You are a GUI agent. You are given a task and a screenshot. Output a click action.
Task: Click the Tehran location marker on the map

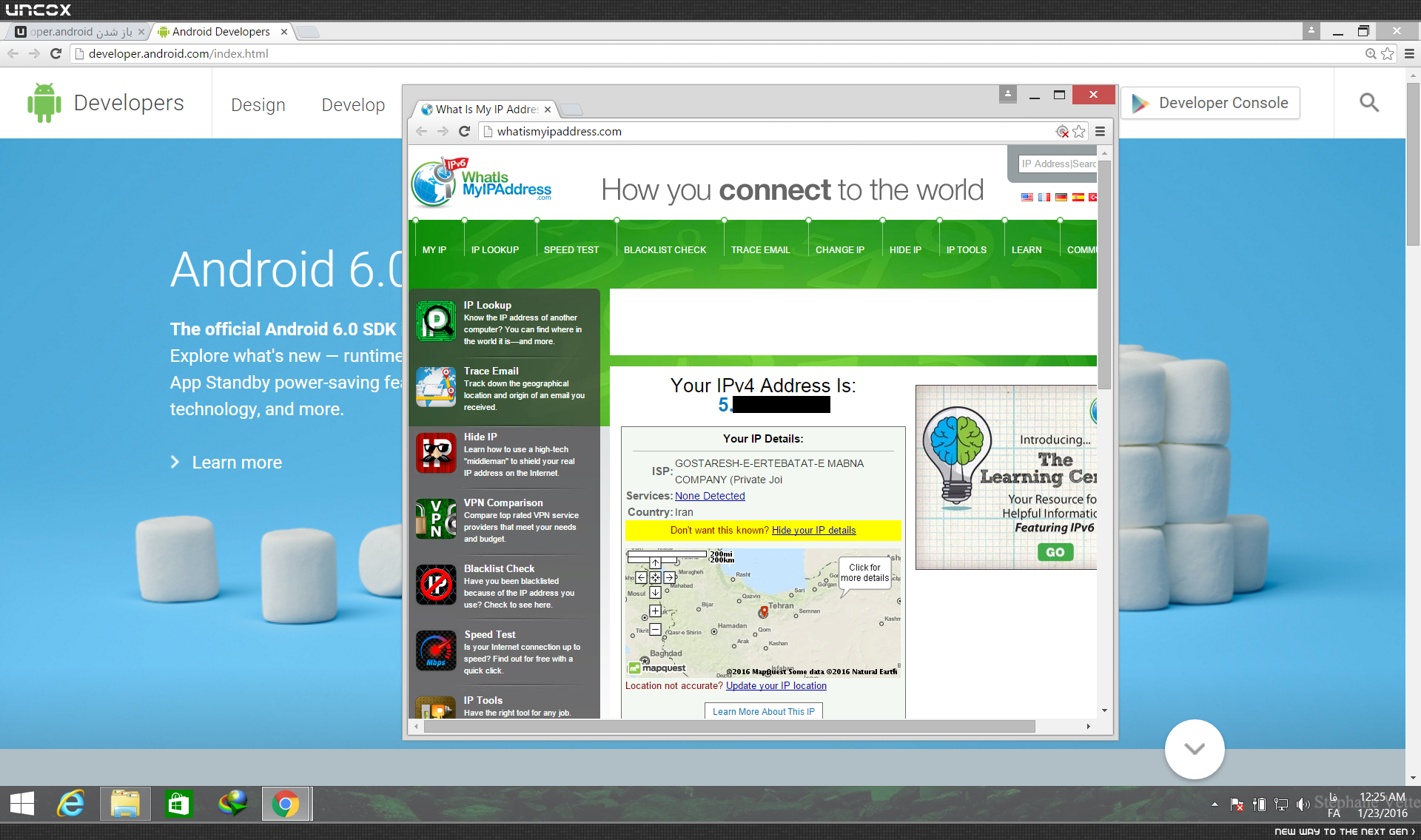[764, 612]
